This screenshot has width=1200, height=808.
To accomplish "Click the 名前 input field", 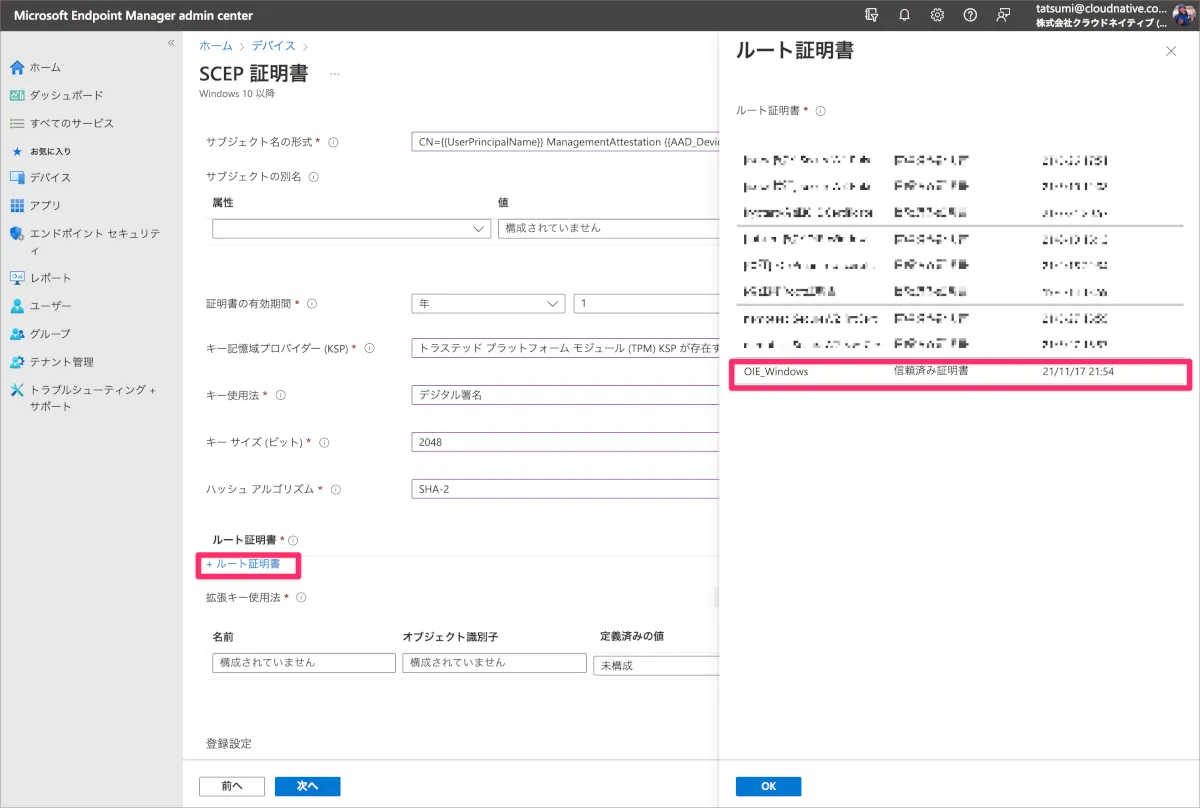I will (304, 663).
